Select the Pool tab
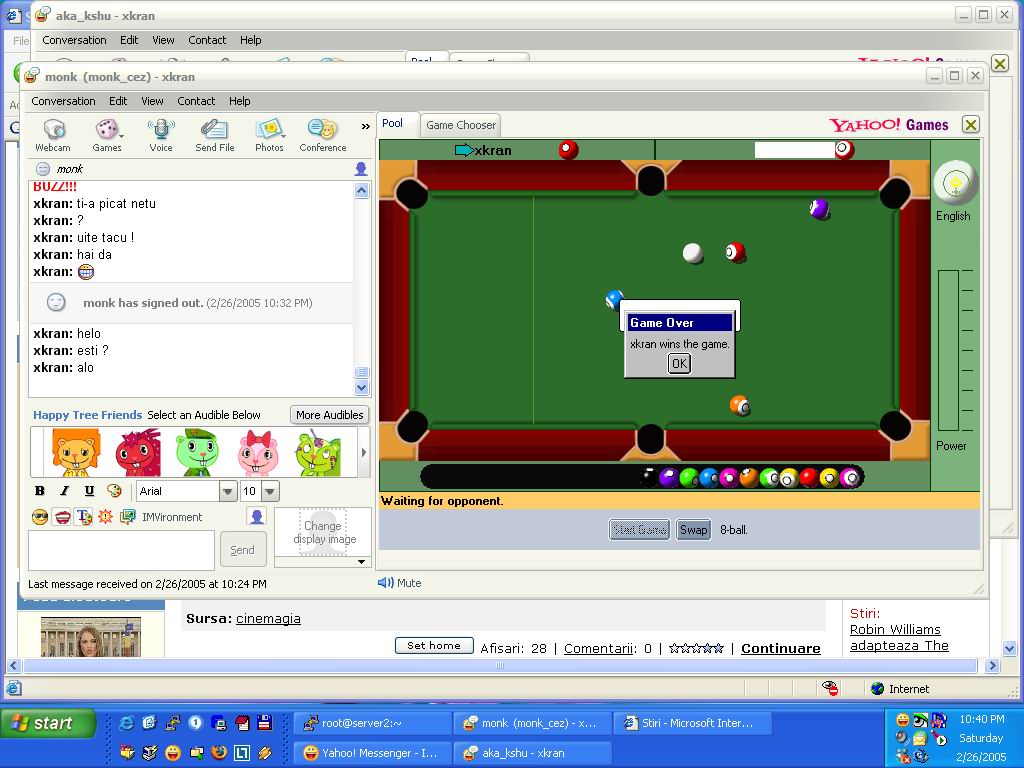The image size is (1024, 768). point(392,123)
